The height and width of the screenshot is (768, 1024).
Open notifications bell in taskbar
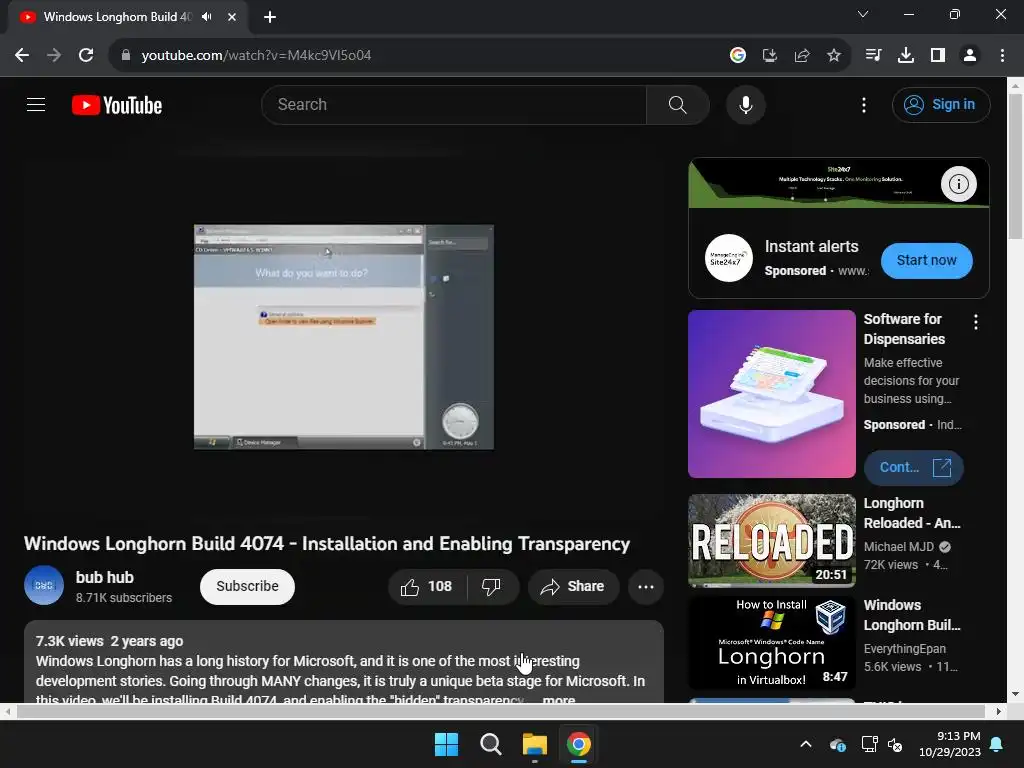click(997, 744)
